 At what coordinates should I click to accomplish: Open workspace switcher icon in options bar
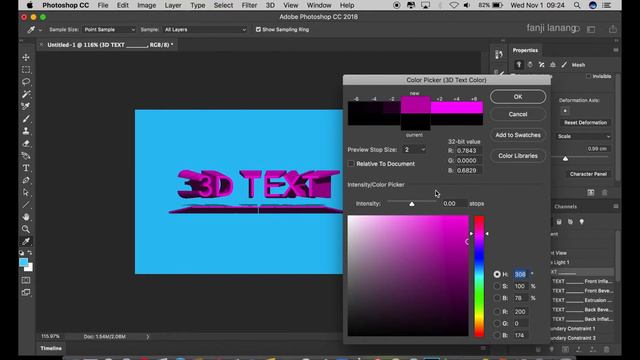[591, 29]
